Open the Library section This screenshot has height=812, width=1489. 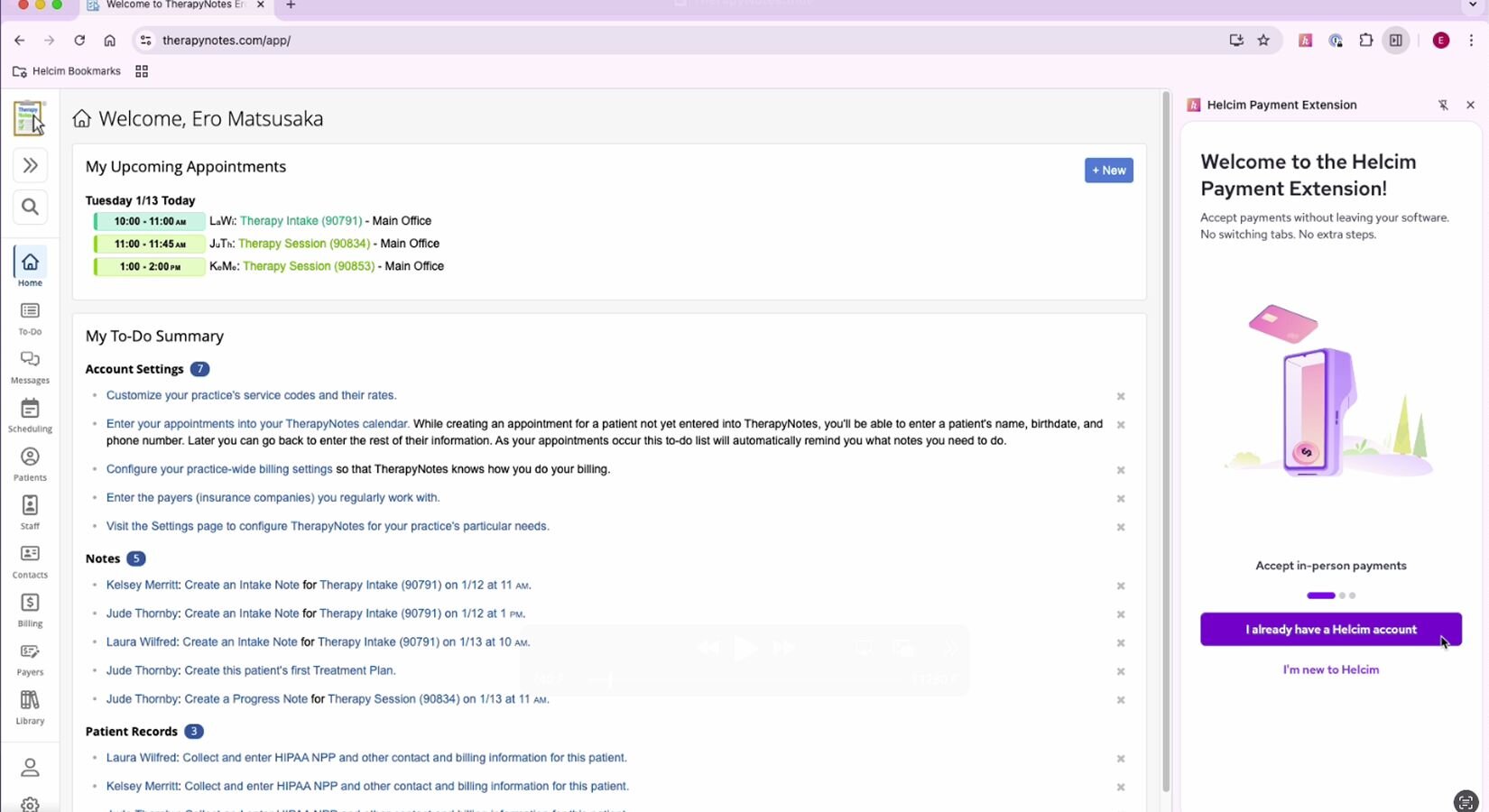(x=30, y=707)
